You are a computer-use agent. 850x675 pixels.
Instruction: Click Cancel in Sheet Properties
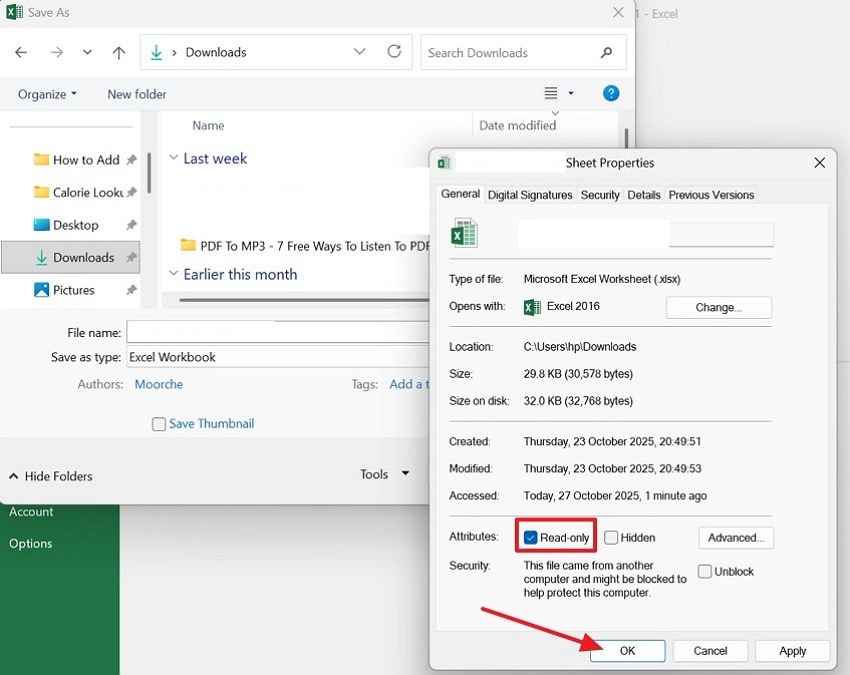[x=710, y=651]
